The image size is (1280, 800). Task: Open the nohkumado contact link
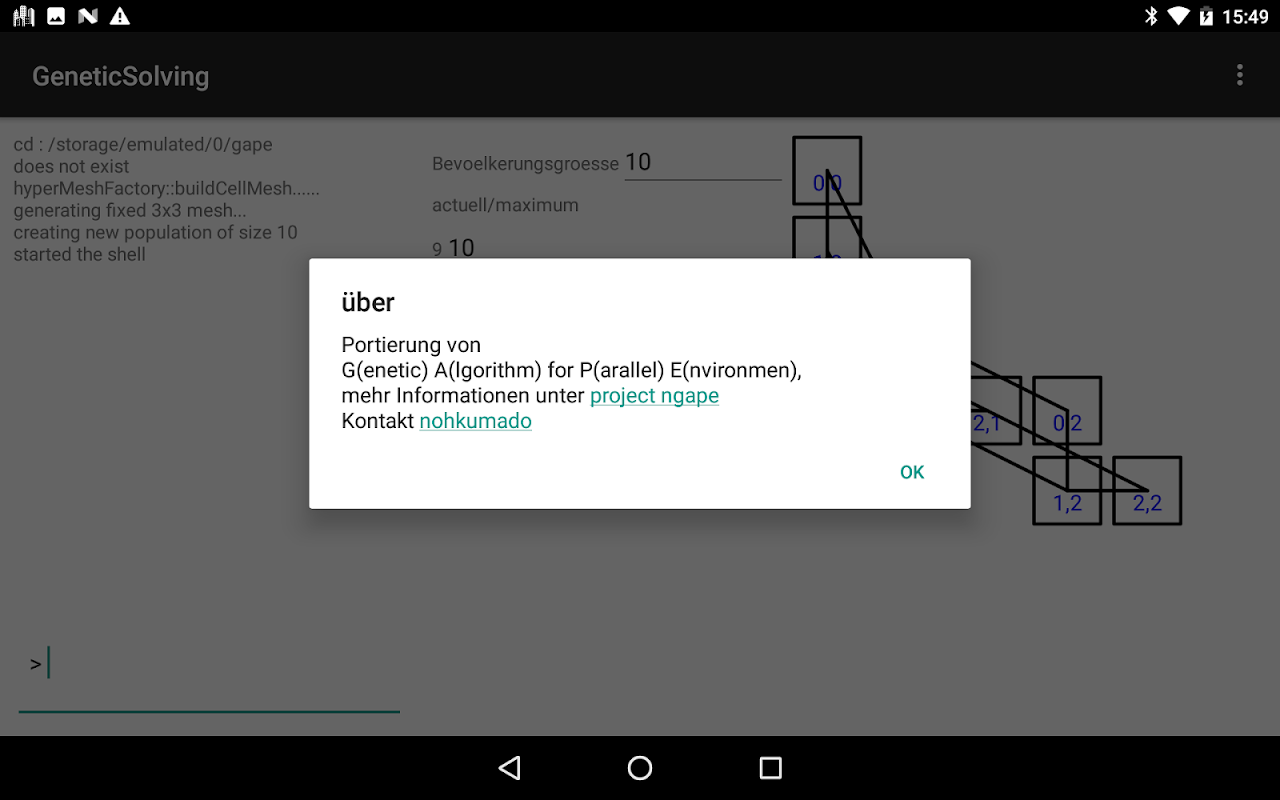(x=475, y=421)
